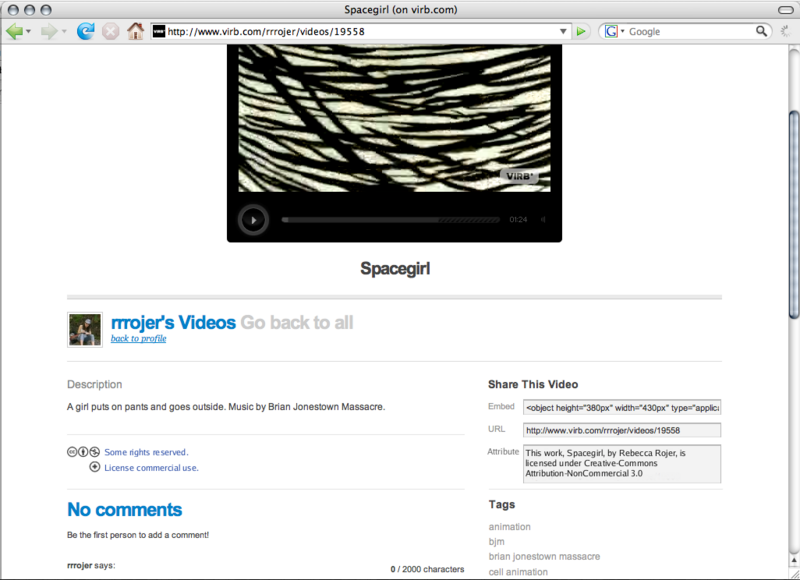Image resolution: width=800 pixels, height=580 pixels.
Task: Click the vertical scrollbar thumb
Action: pyautogui.click(x=793, y=214)
